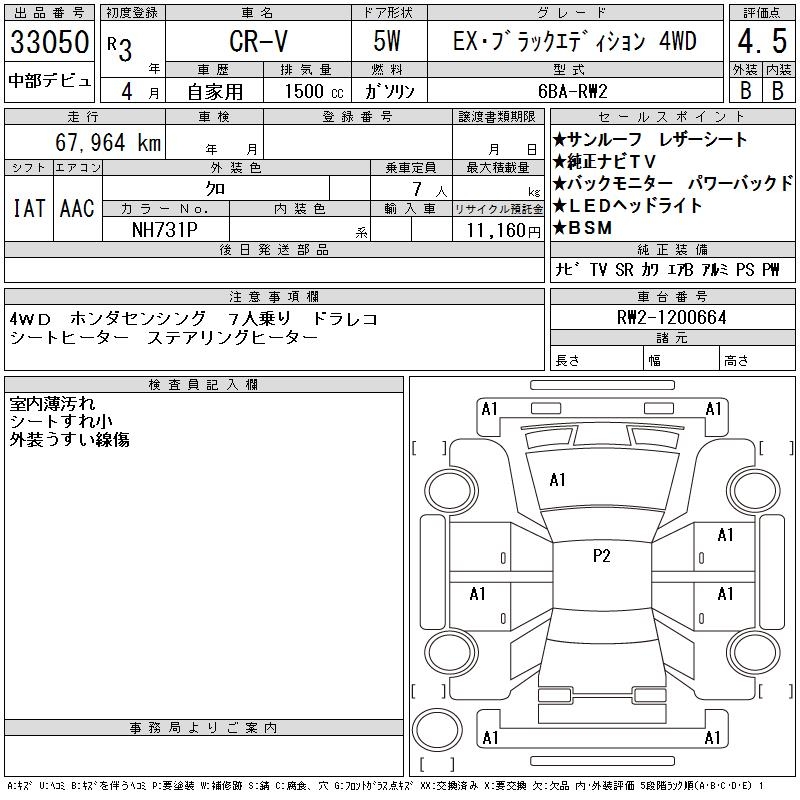Click interior grade B under 内装
Image resolution: width=800 pixels, height=800 pixels.
coord(778,91)
